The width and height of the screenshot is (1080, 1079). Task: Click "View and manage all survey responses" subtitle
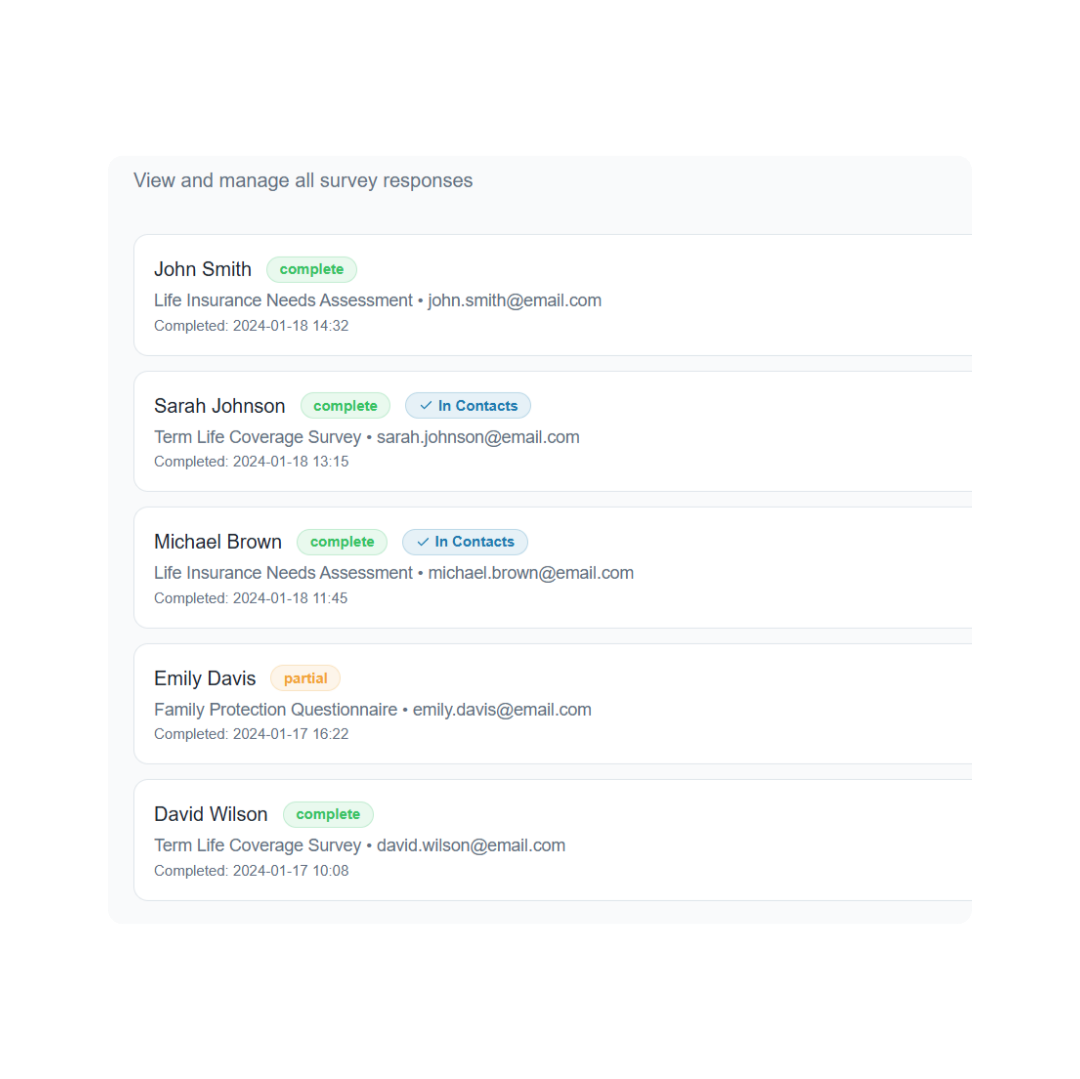pos(303,181)
